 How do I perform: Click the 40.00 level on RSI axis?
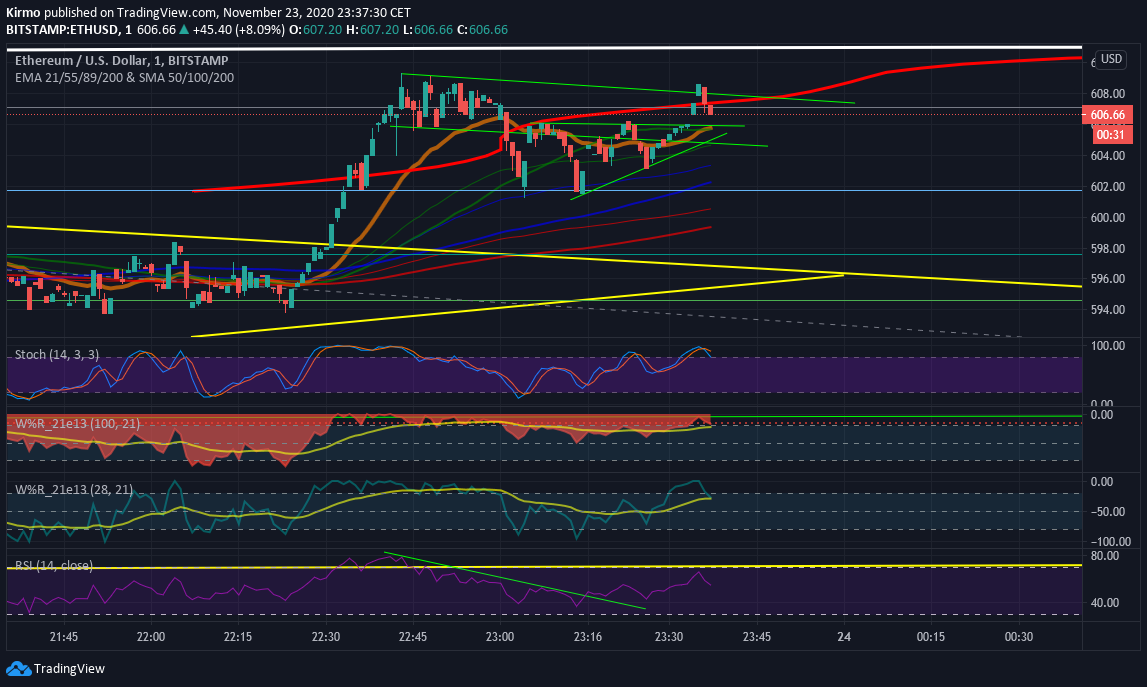coord(1105,603)
